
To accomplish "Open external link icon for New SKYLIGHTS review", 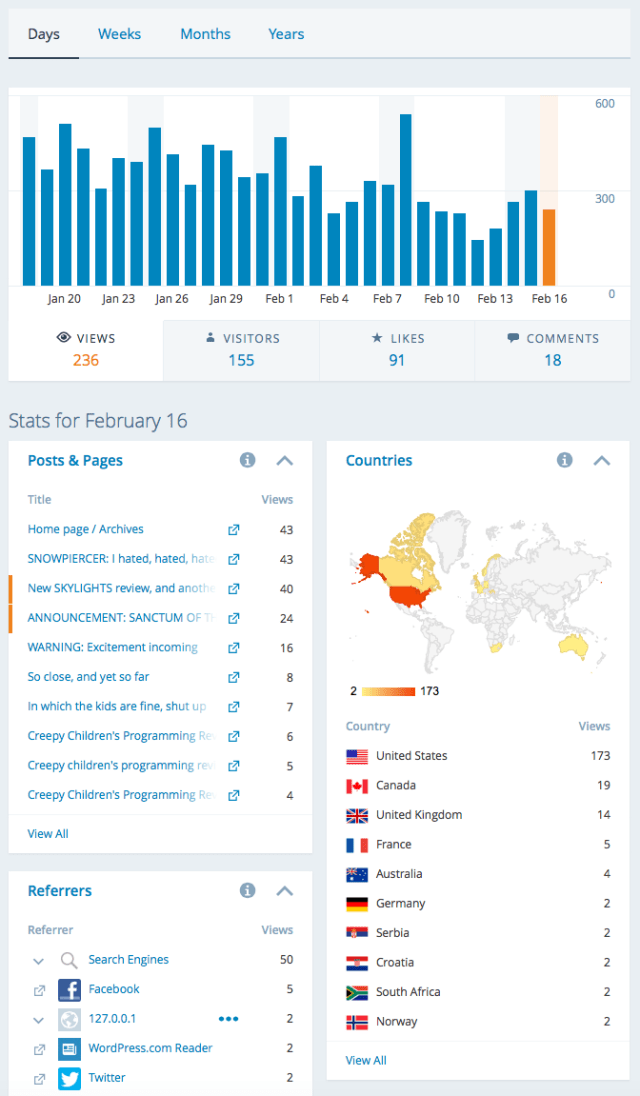I will (234, 589).
